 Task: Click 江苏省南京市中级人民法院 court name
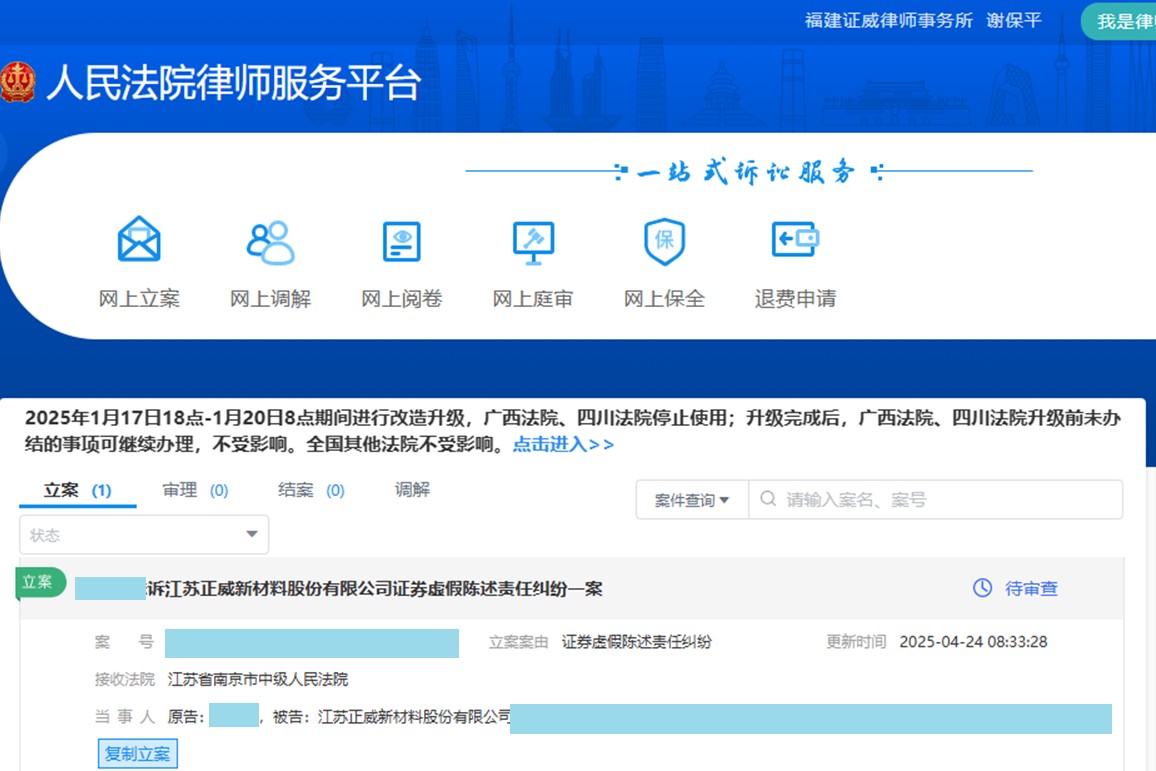[258, 679]
